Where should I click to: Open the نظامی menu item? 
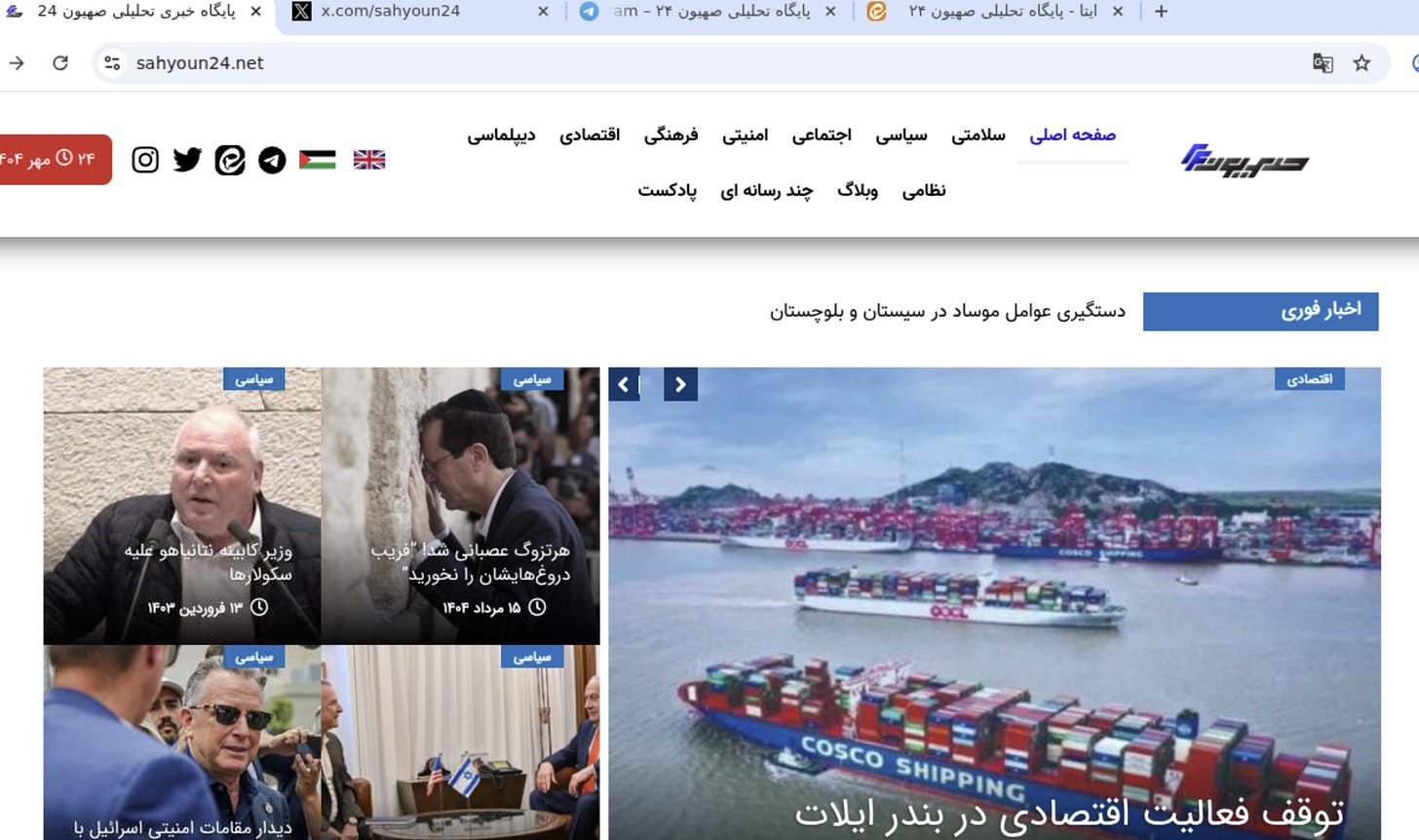[x=924, y=191]
